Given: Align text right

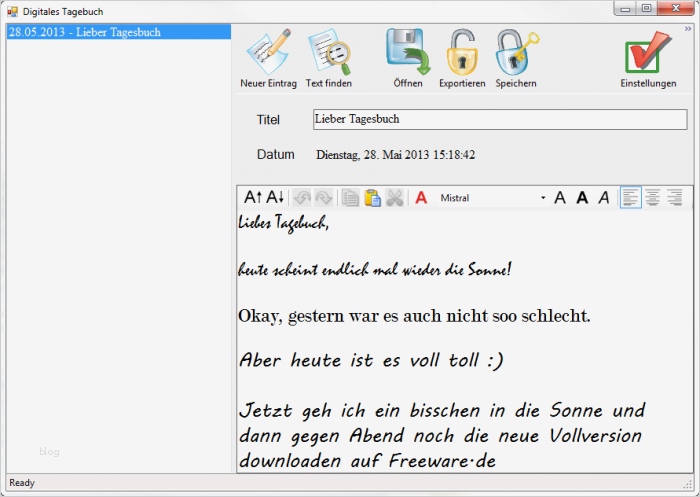Looking at the screenshot, I should (x=675, y=198).
